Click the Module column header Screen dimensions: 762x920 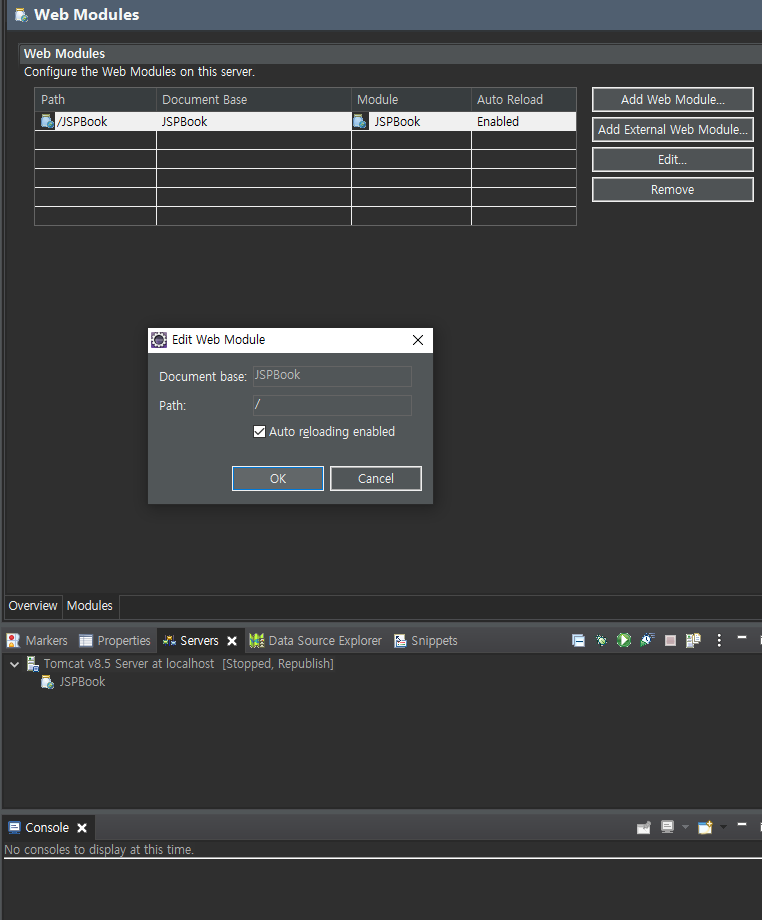click(x=411, y=100)
